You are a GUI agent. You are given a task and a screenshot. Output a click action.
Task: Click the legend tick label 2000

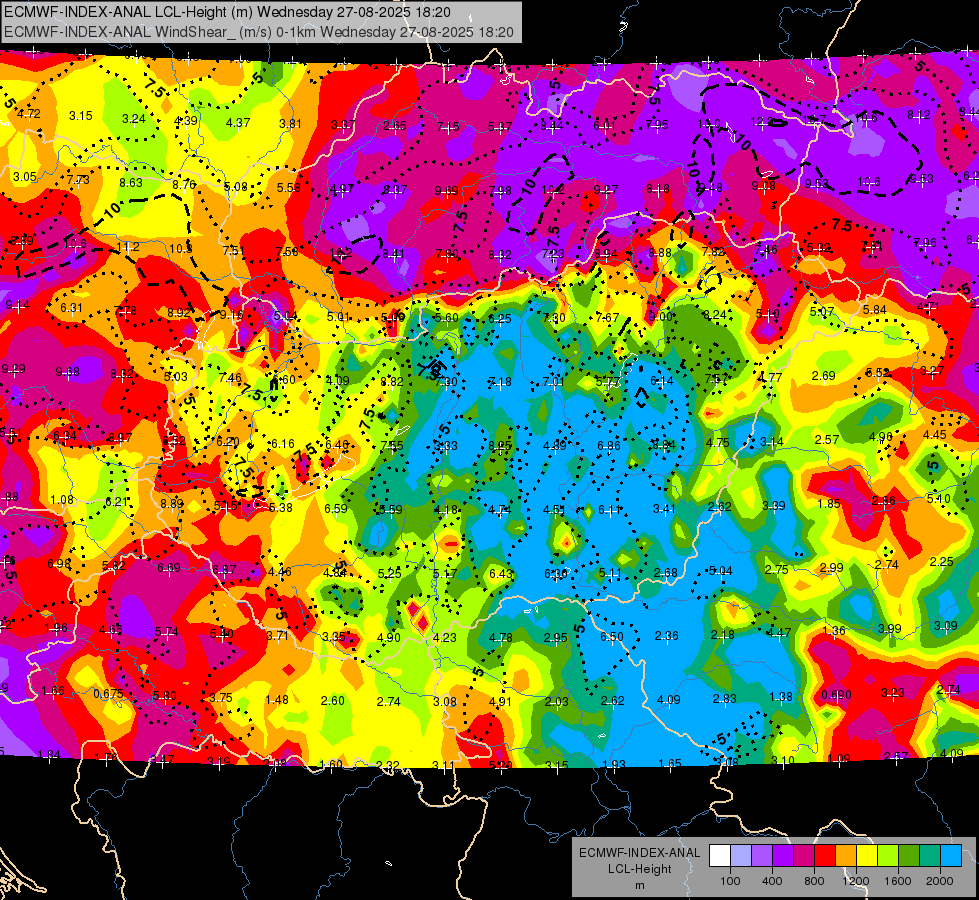940,881
